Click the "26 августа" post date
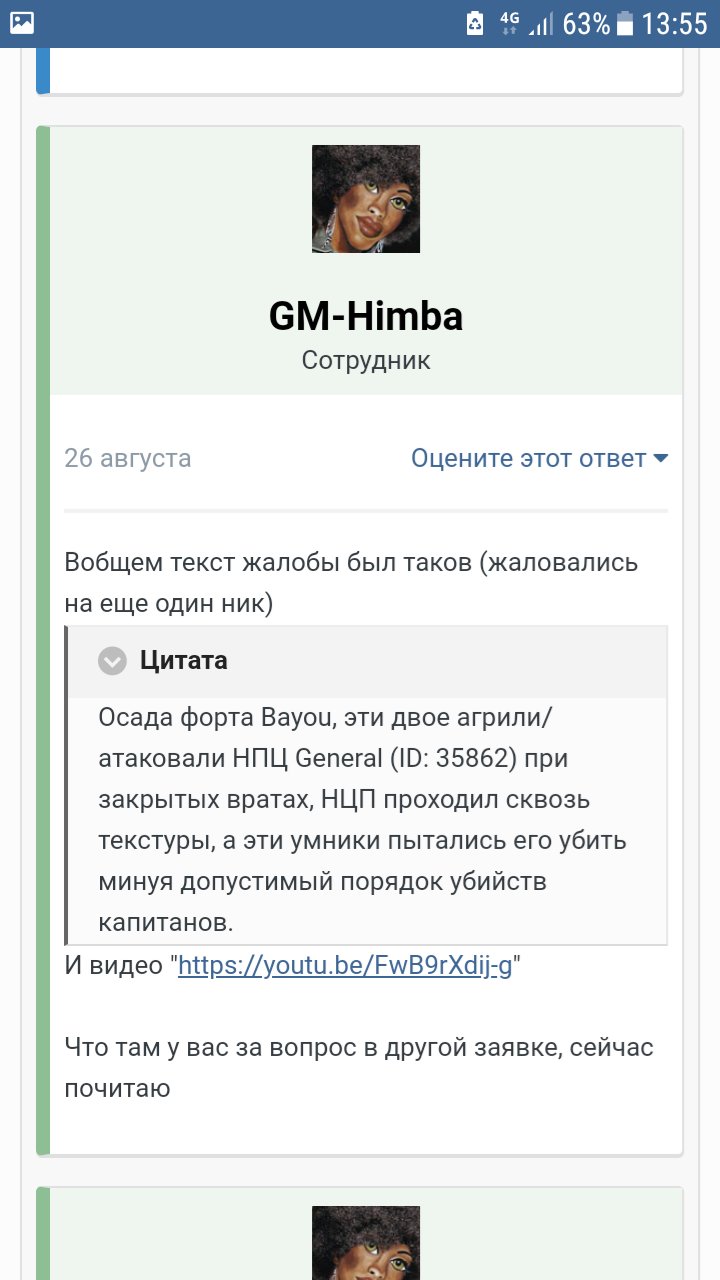Screen dimensions: 720x1280 [x=128, y=459]
